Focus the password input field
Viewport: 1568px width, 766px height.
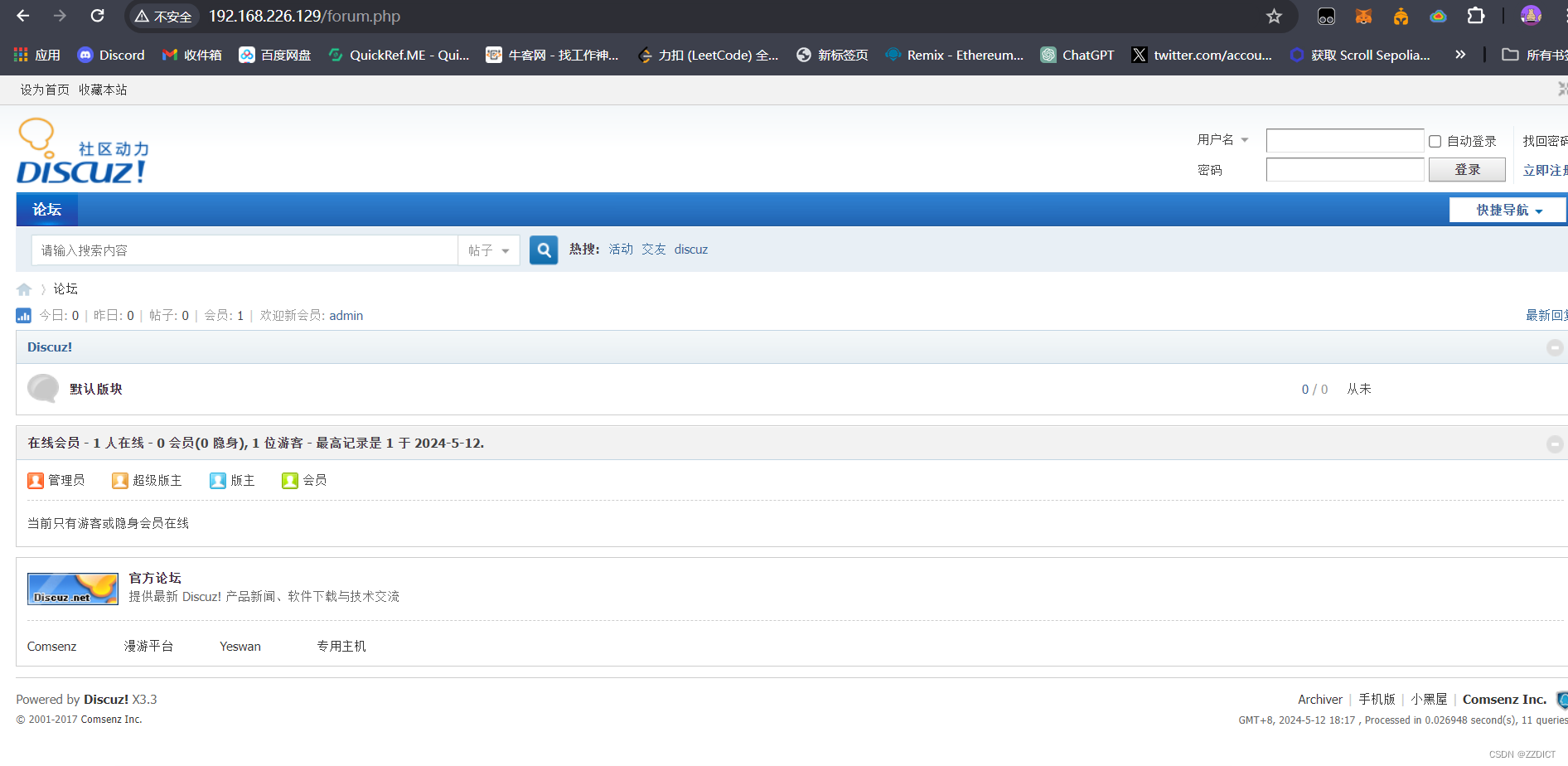click(x=1345, y=170)
